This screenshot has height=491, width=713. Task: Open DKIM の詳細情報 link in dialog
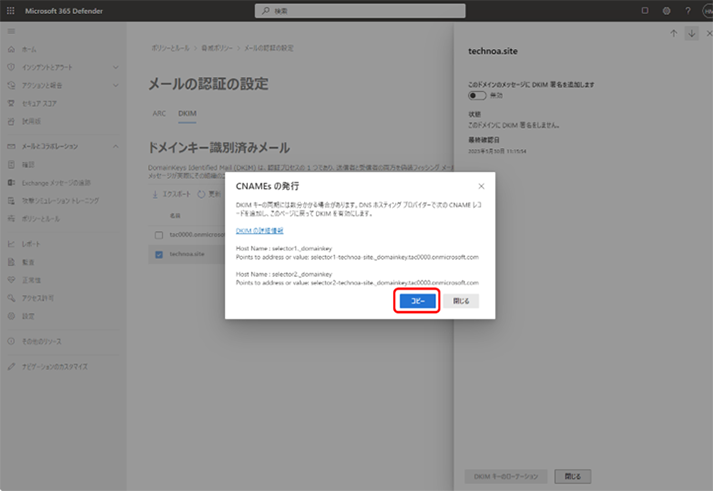[x=259, y=231]
